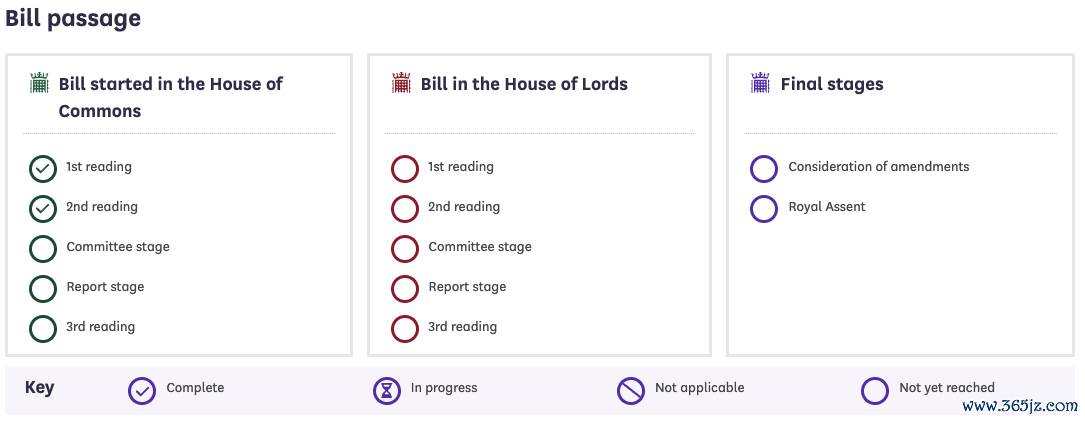Click the Complete checkmark icon in the key
The height and width of the screenshot is (421, 1085).
(142, 391)
